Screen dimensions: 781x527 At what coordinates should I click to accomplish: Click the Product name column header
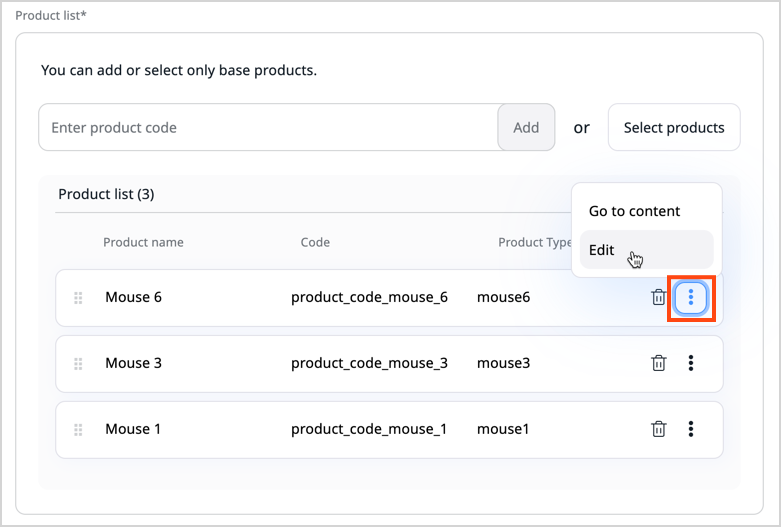pos(143,242)
